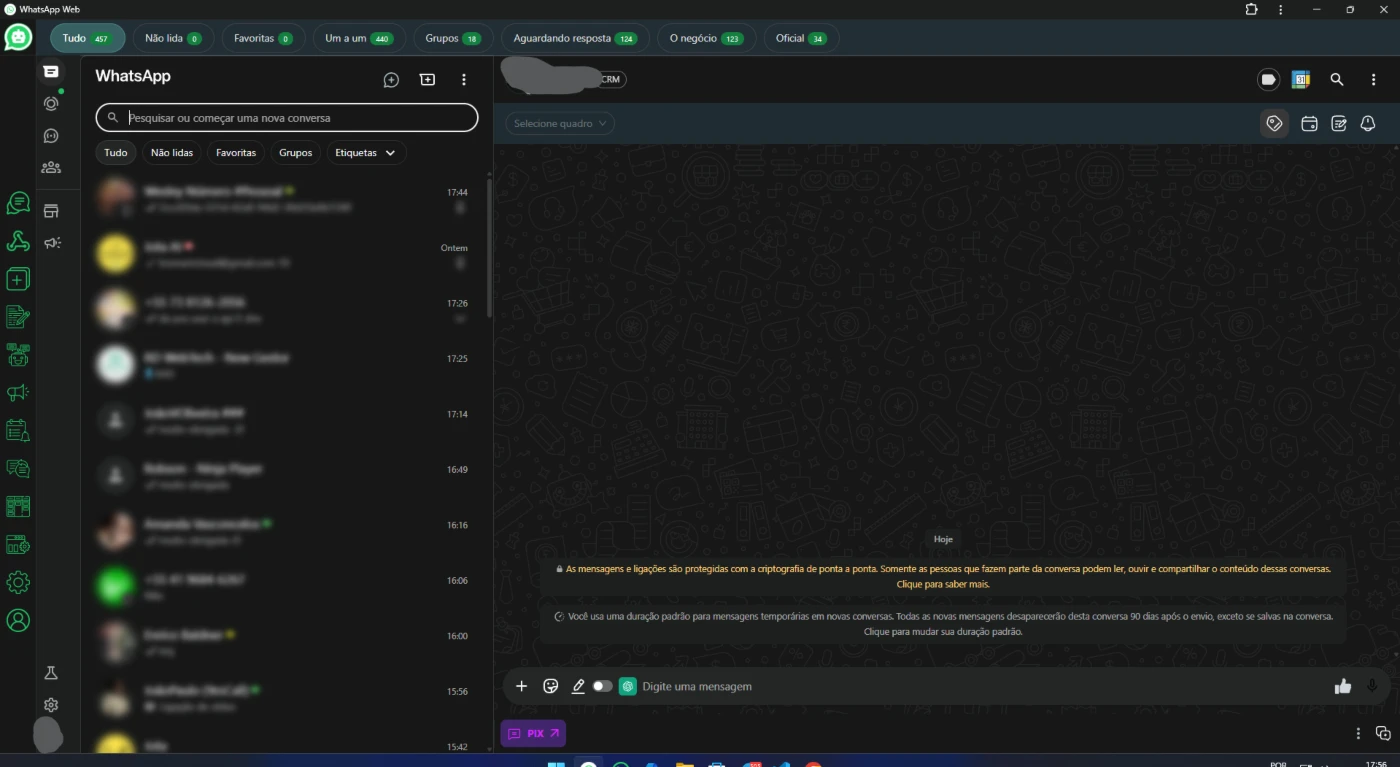
Task: Start a new chat
Action: point(391,80)
